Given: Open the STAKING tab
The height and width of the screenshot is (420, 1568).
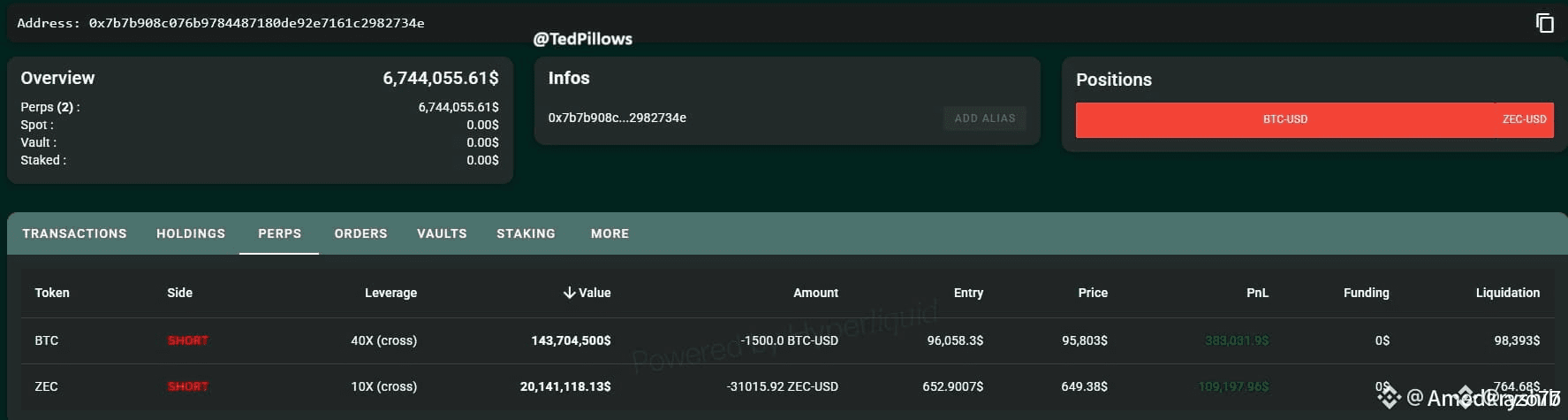Looking at the screenshot, I should pyautogui.click(x=526, y=233).
